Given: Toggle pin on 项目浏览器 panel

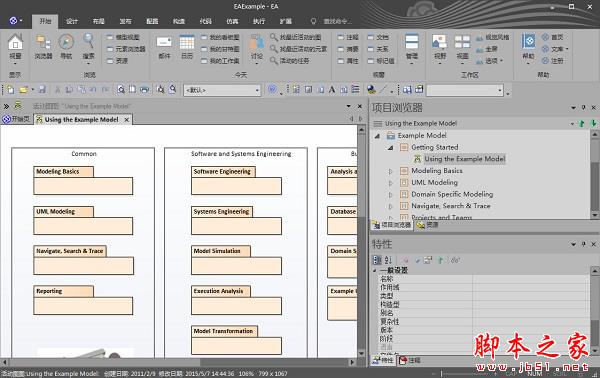Looking at the screenshot, I should pyautogui.click(x=584, y=108).
